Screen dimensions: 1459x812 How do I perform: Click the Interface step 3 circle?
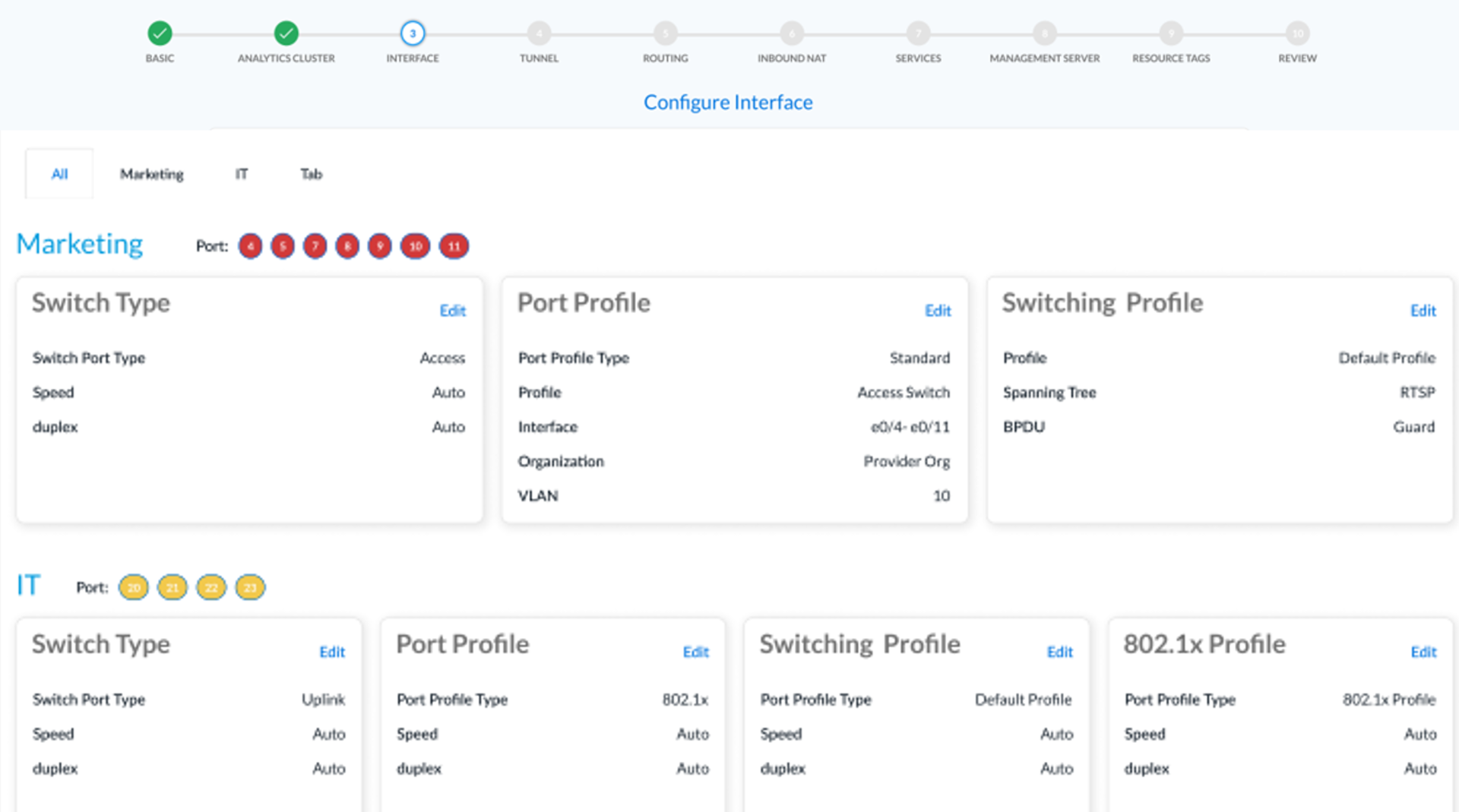[413, 33]
